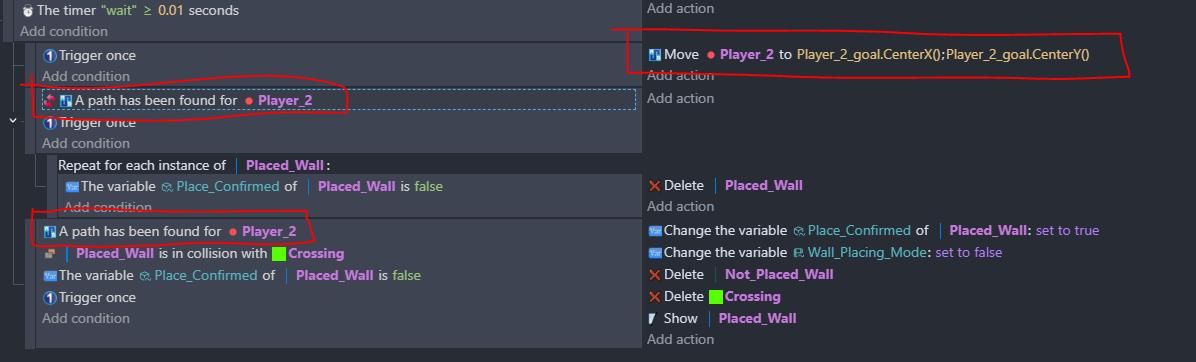Click the top Trigger once condition
1196x362 pixels.
90,56
